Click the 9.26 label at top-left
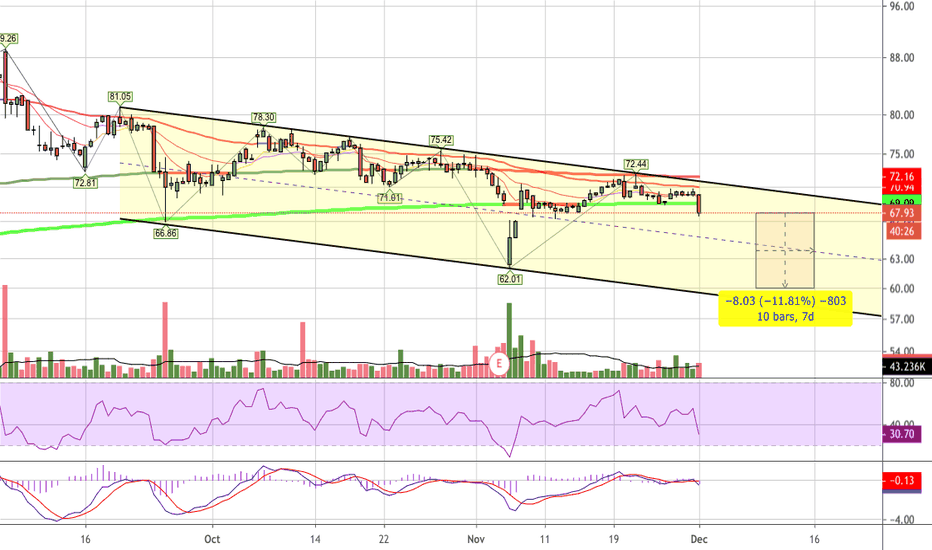This screenshot has height=550, width=932. click(x=8, y=39)
